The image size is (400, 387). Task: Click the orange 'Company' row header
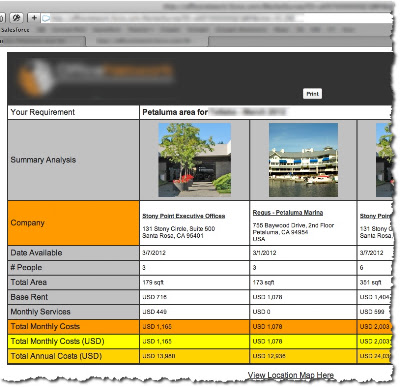(x=73, y=223)
